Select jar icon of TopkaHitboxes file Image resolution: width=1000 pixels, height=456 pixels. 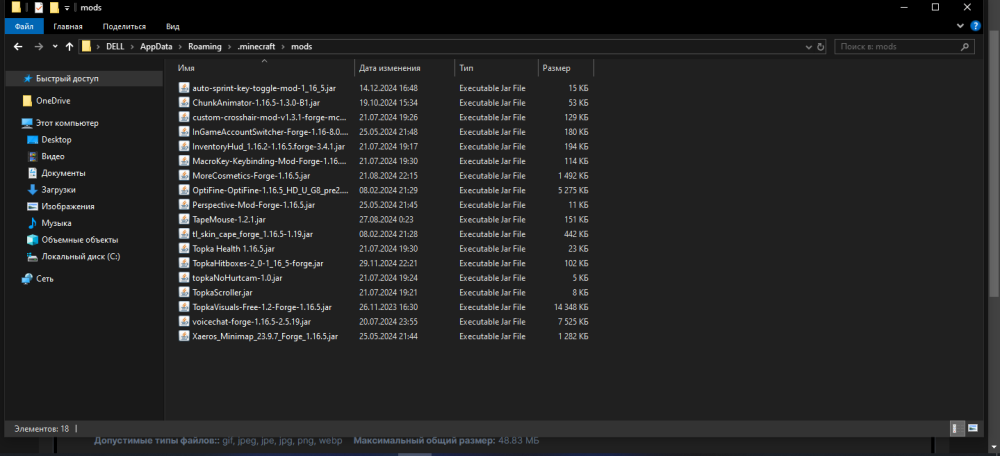coord(184,263)
